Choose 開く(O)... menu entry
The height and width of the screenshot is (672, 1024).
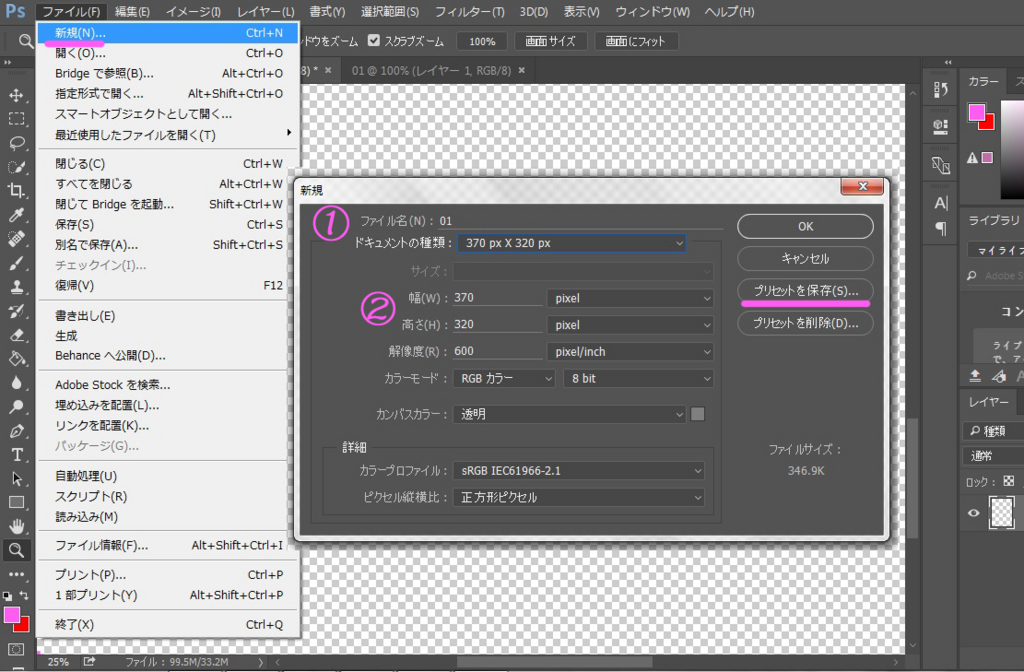(x=168, y=53)
